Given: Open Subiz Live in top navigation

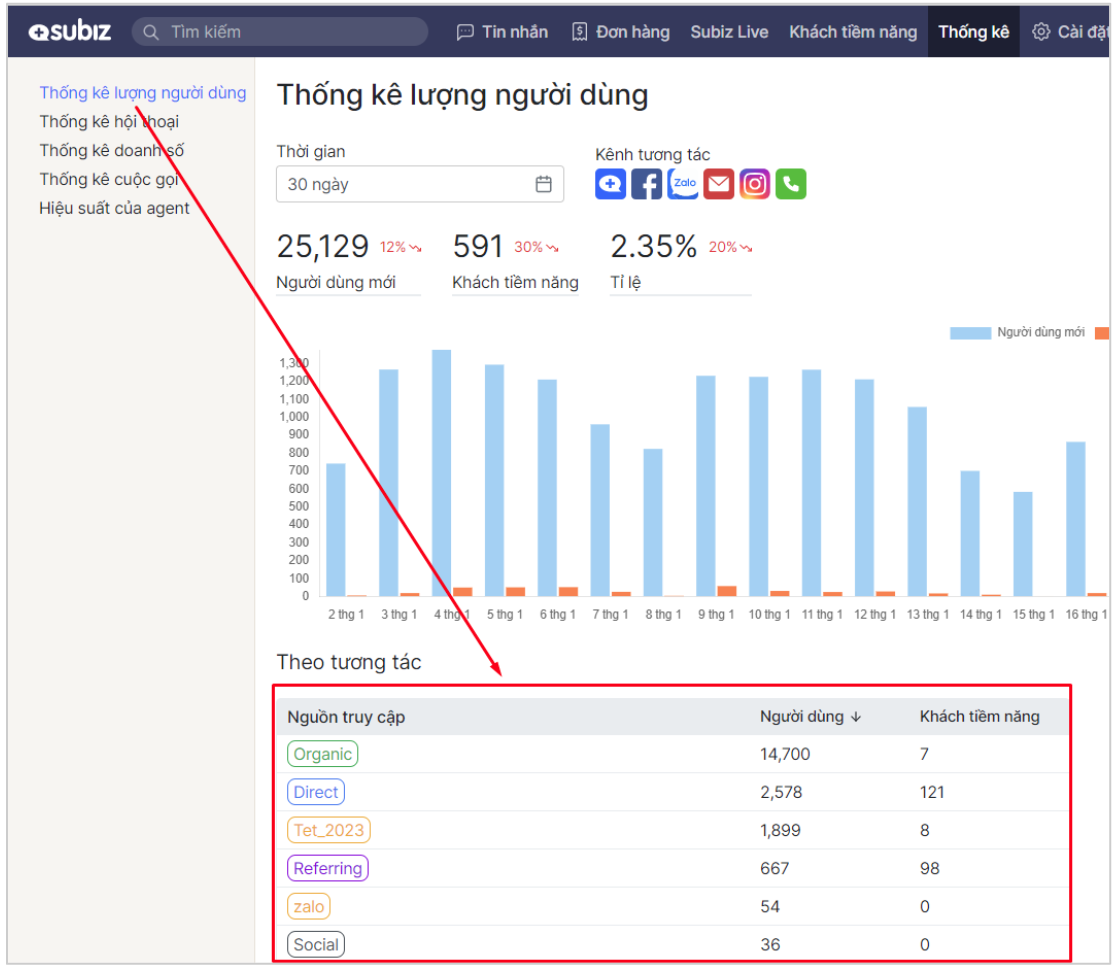Looking at the screenshot, I should coord(729,32).
